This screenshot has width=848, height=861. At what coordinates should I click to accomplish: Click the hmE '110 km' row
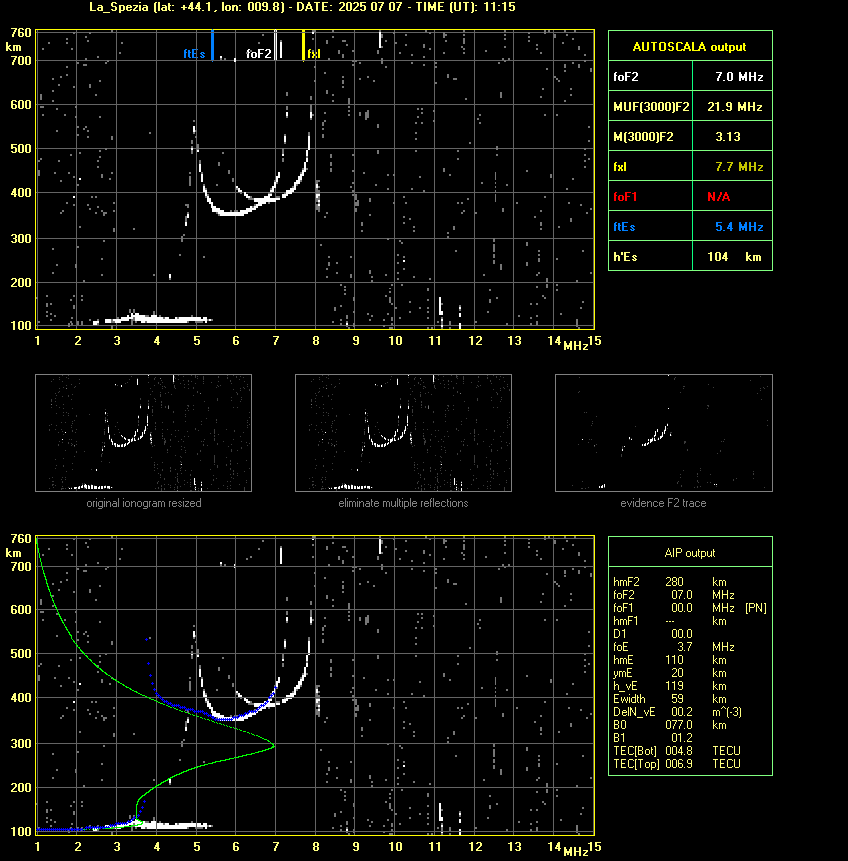coord(670,660)
